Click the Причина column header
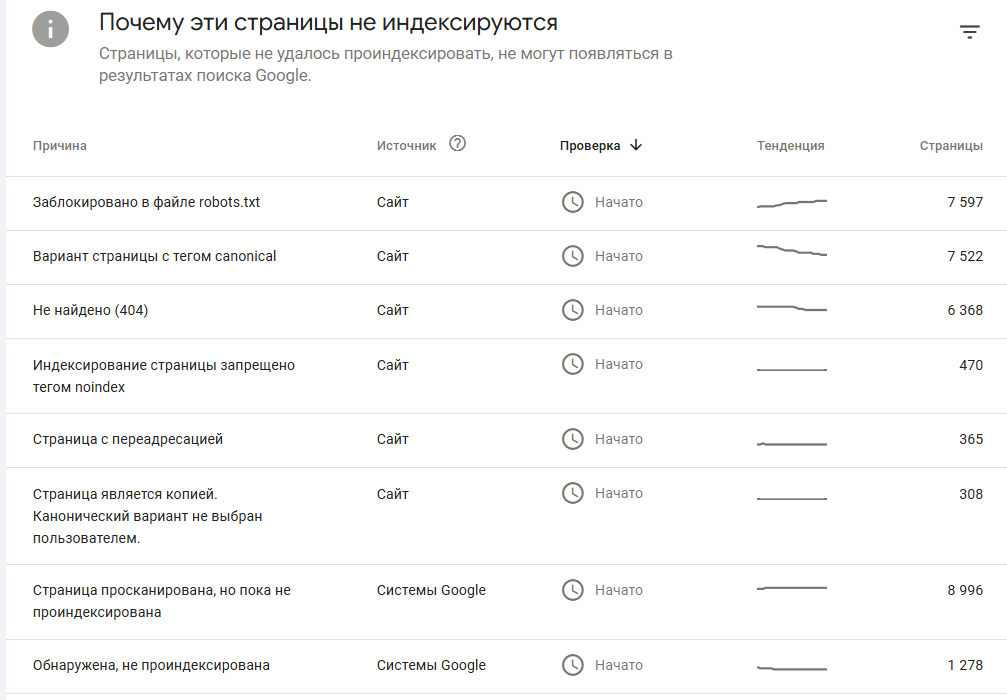 point(60,146)
